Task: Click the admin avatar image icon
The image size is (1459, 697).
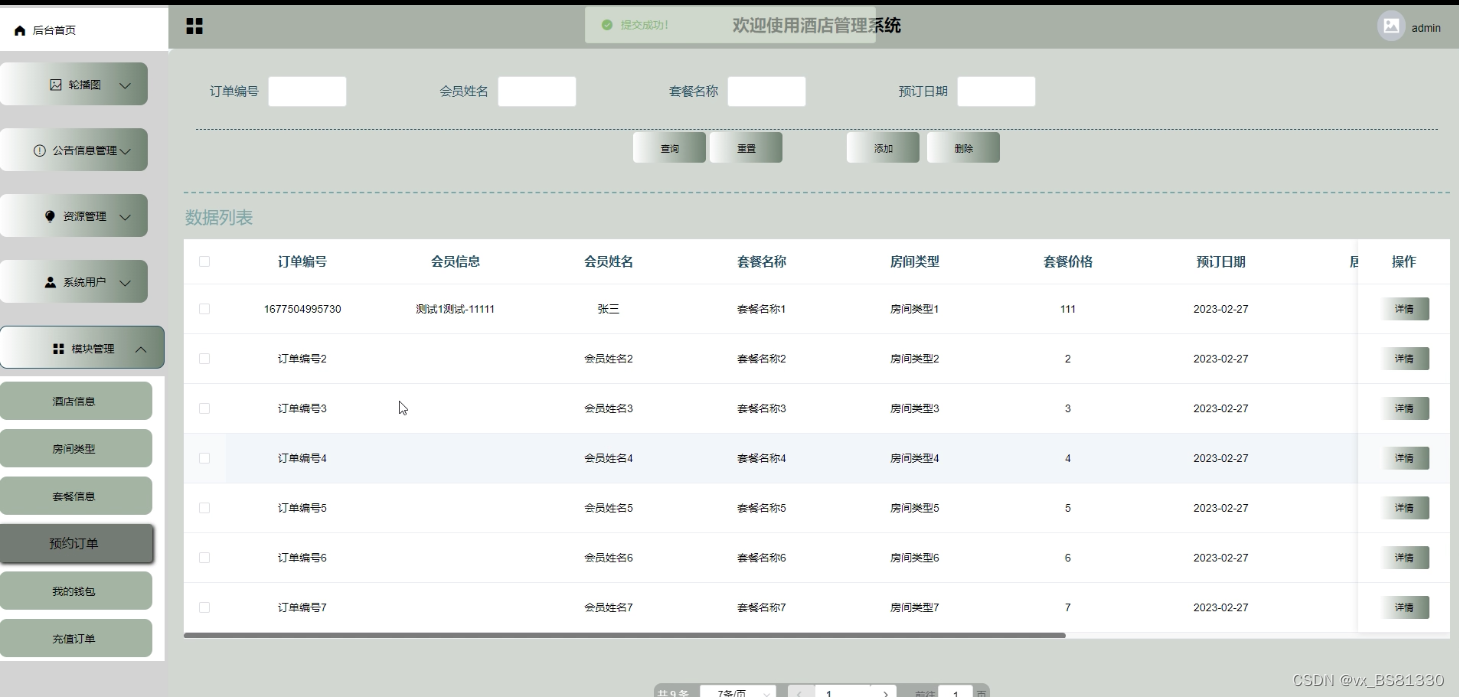Action: click(x=1391, y=27)
